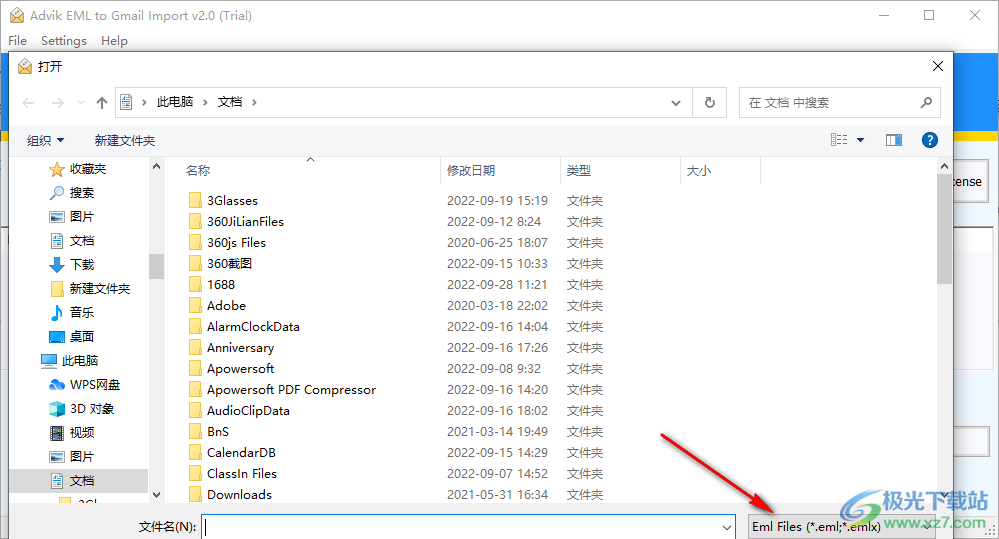Select 收藏夹 in the navigation pane

(x=78, y=169)
